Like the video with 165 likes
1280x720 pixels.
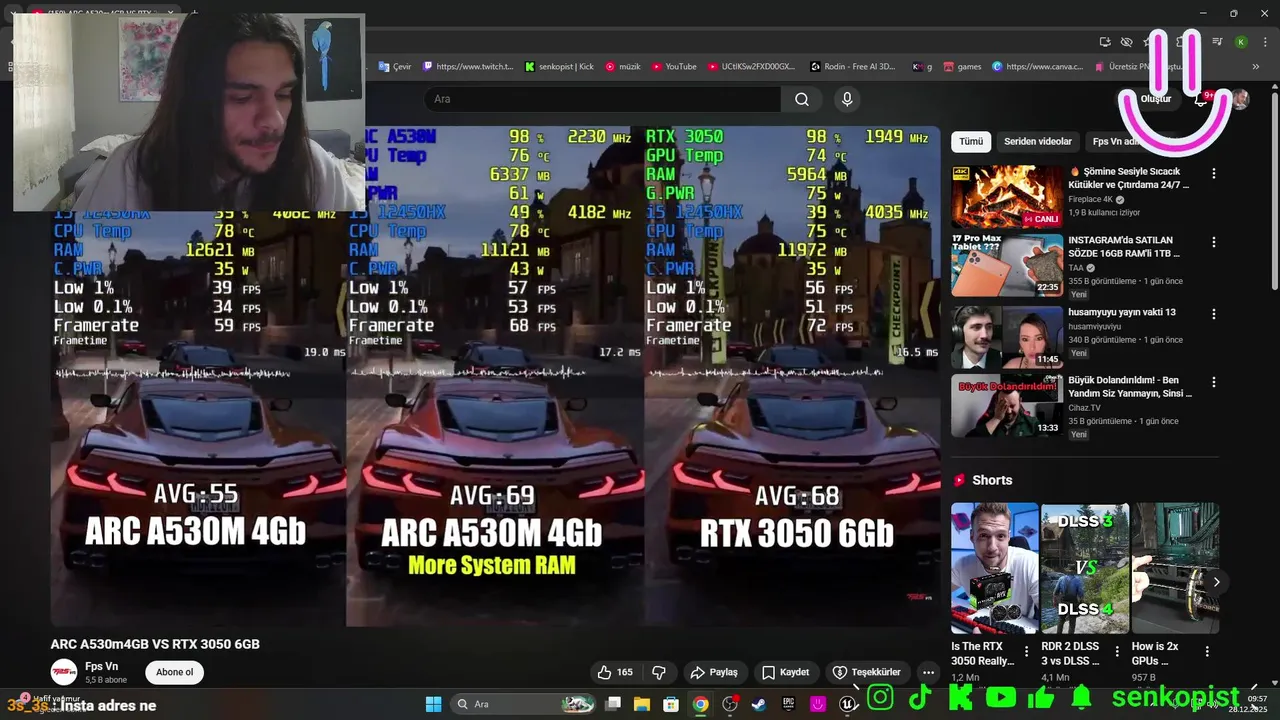[x=616, y=672]
